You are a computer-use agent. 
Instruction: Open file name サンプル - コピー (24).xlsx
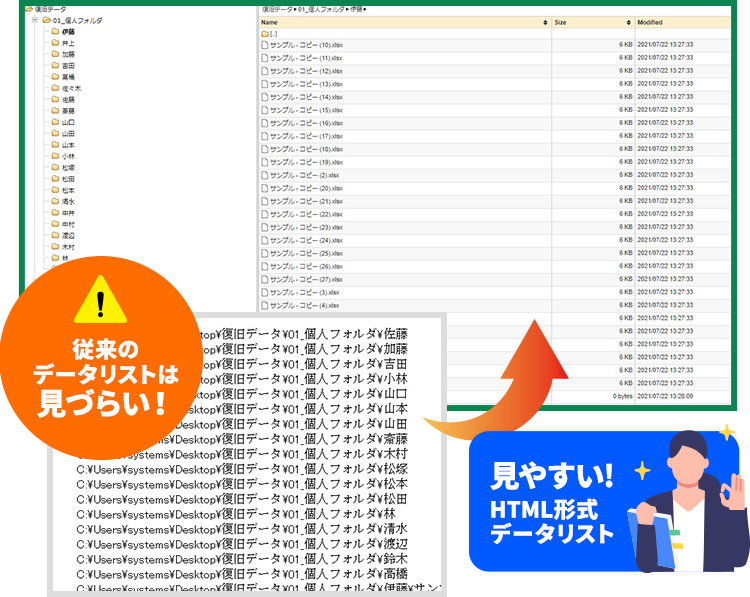[306, 240]
